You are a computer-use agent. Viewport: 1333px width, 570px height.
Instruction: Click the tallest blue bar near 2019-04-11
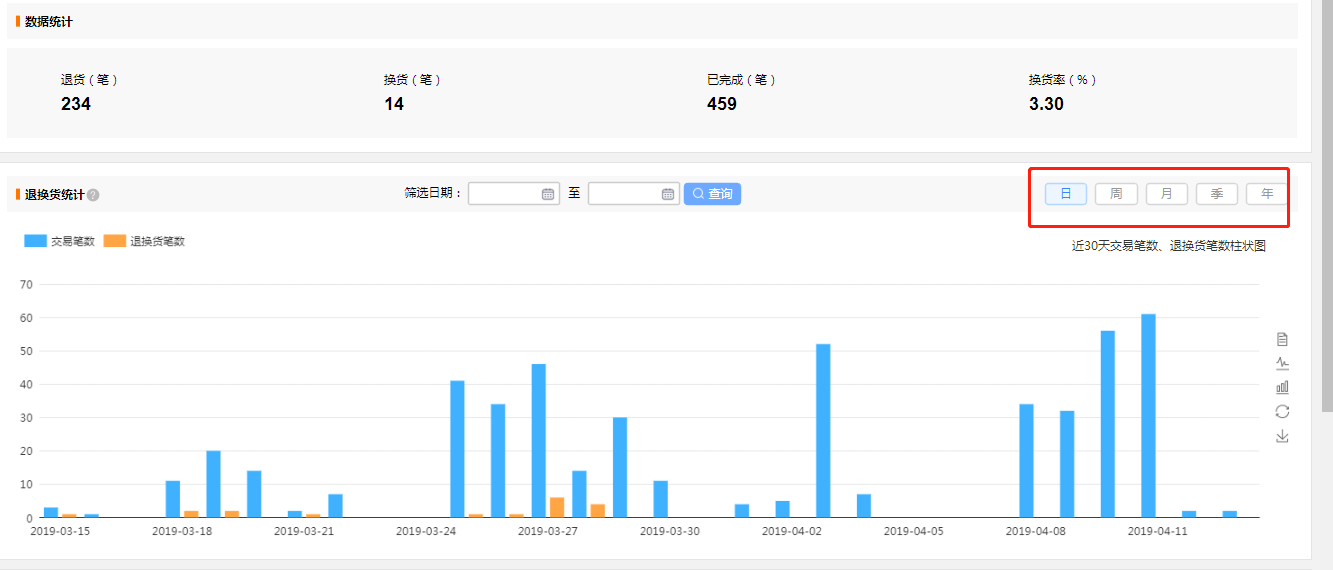pyautogui.click(x=1148, y=415)
